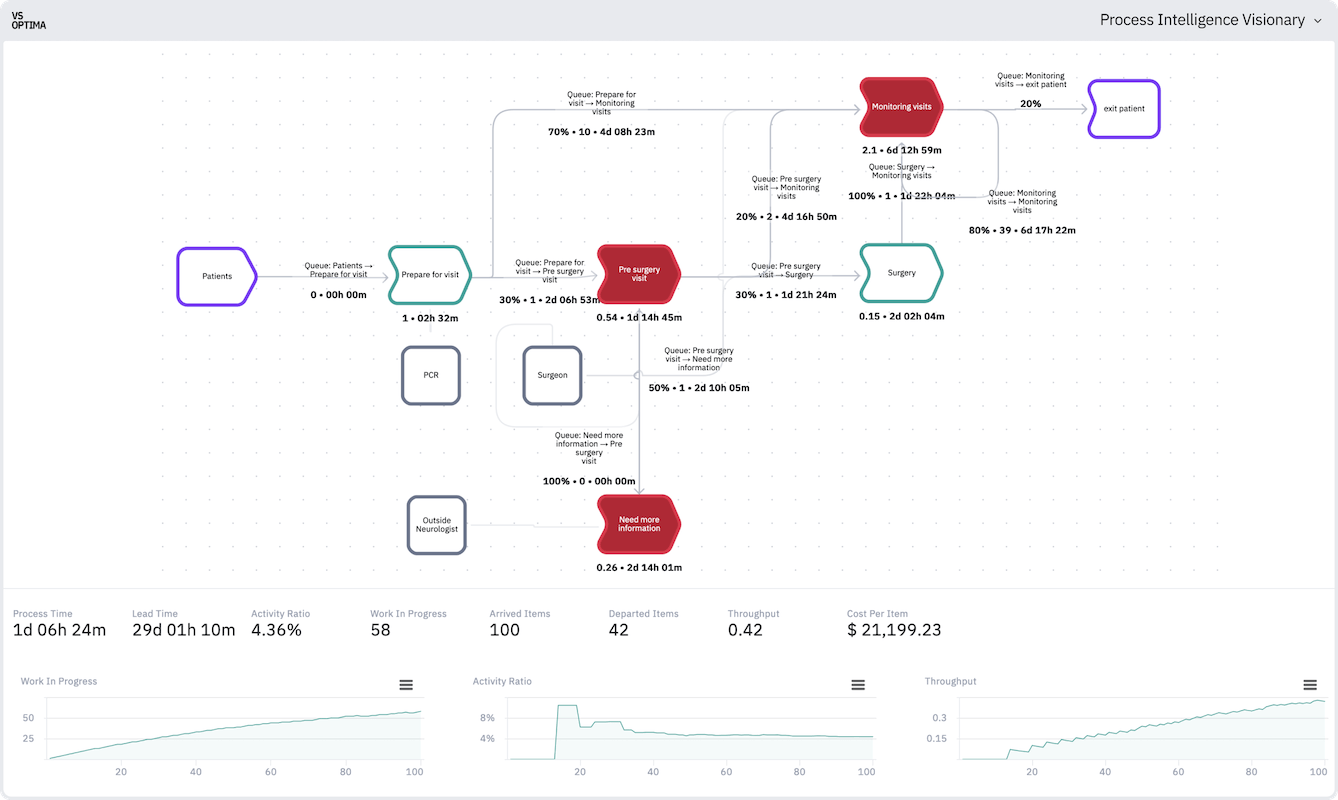
Task: Select the Surgery activity node
Action: tap(899, 273)
